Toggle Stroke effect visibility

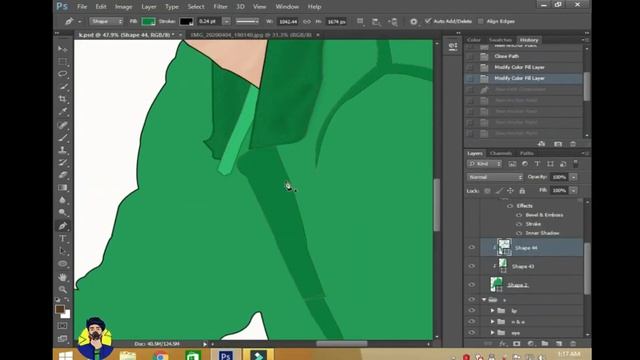519,224
